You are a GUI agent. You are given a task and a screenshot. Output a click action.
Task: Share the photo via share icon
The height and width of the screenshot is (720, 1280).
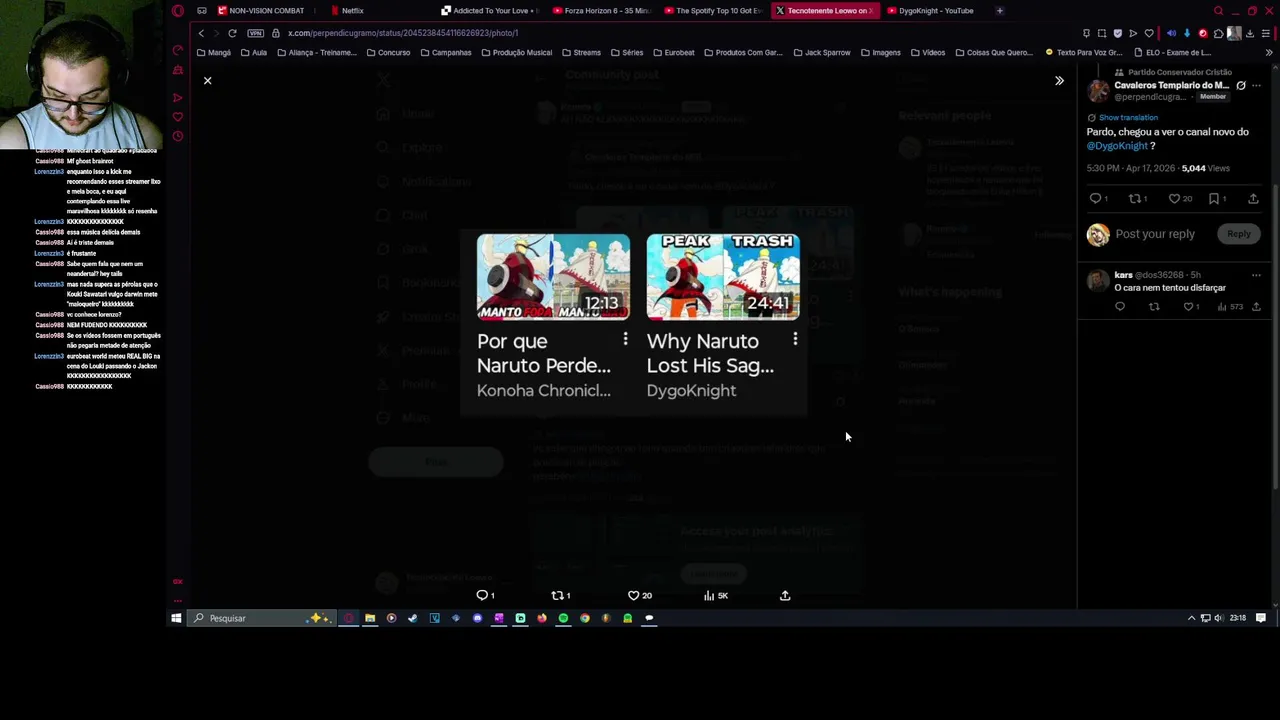785,595
